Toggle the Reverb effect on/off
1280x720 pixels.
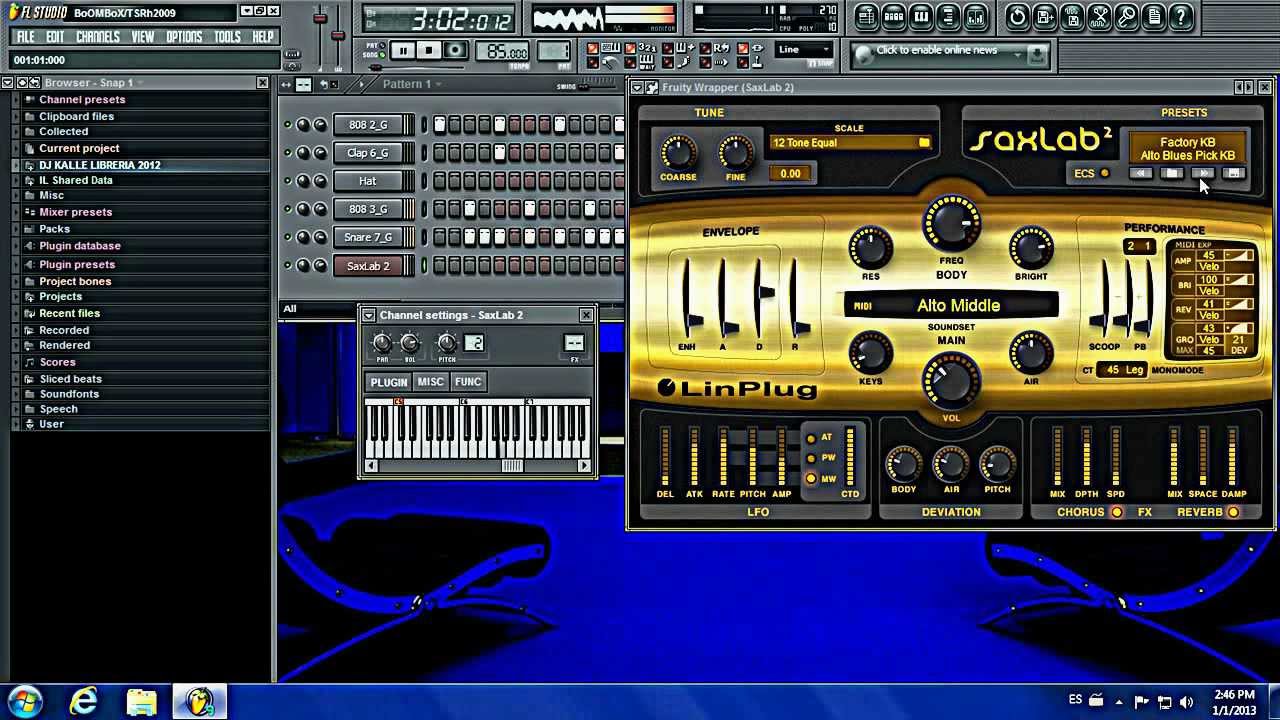point(1233,512)
